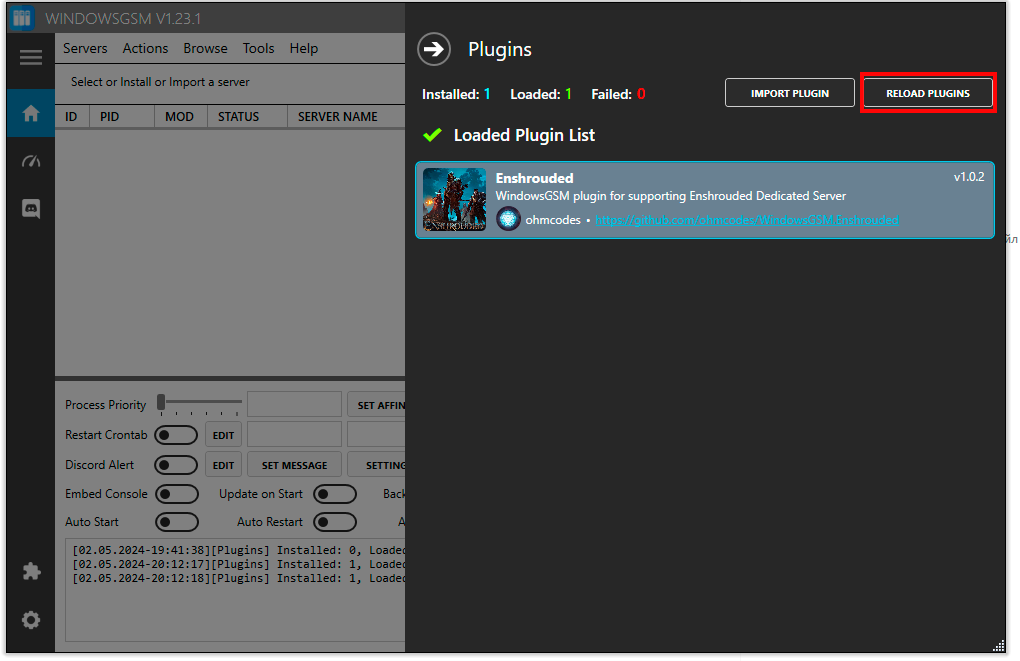
Task: Click the ohmcodes author avatar
Action: click(x=508, y=219)
